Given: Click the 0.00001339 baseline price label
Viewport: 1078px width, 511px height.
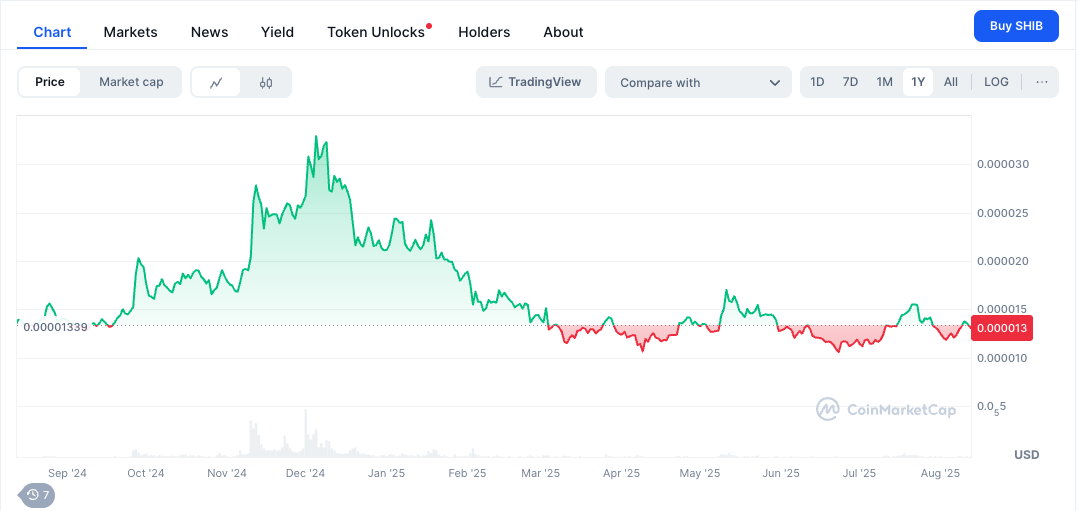Looking at the screenshot, I should 55,327.
